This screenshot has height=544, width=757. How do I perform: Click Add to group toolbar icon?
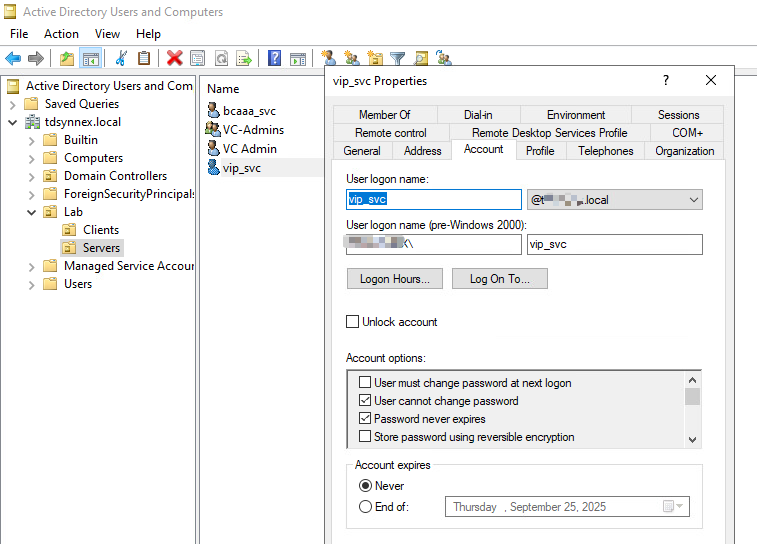(443, 57)
